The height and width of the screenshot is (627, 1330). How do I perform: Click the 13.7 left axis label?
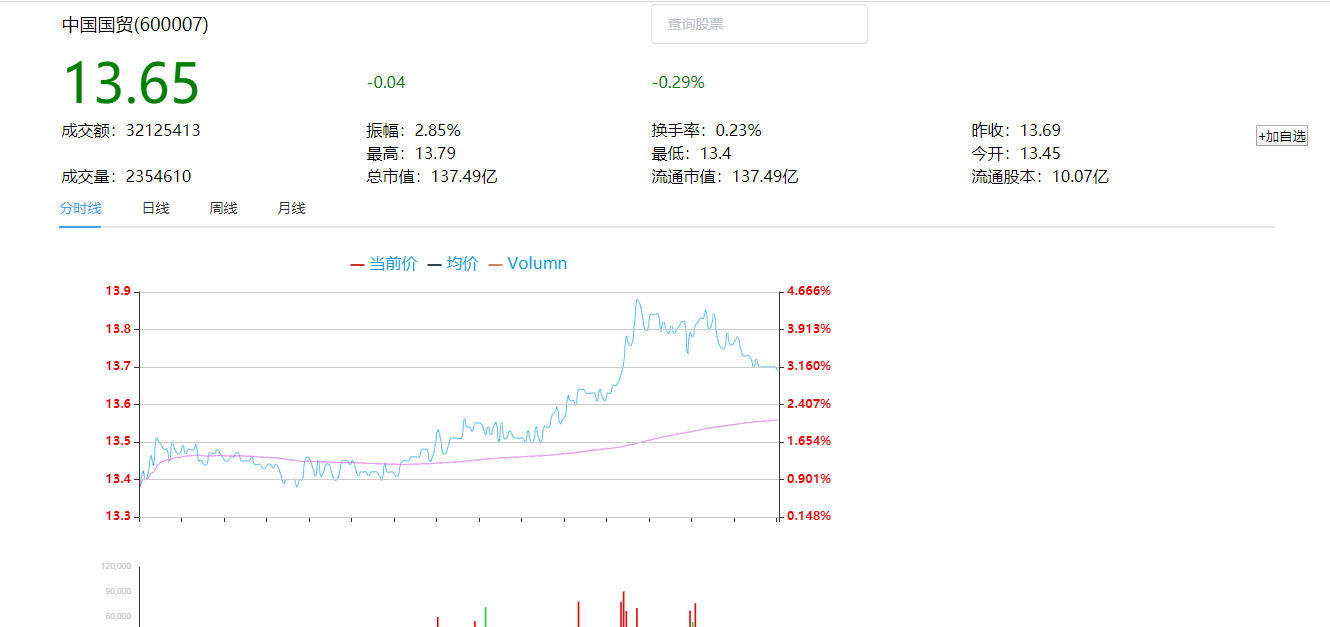[x=117, y=367]
